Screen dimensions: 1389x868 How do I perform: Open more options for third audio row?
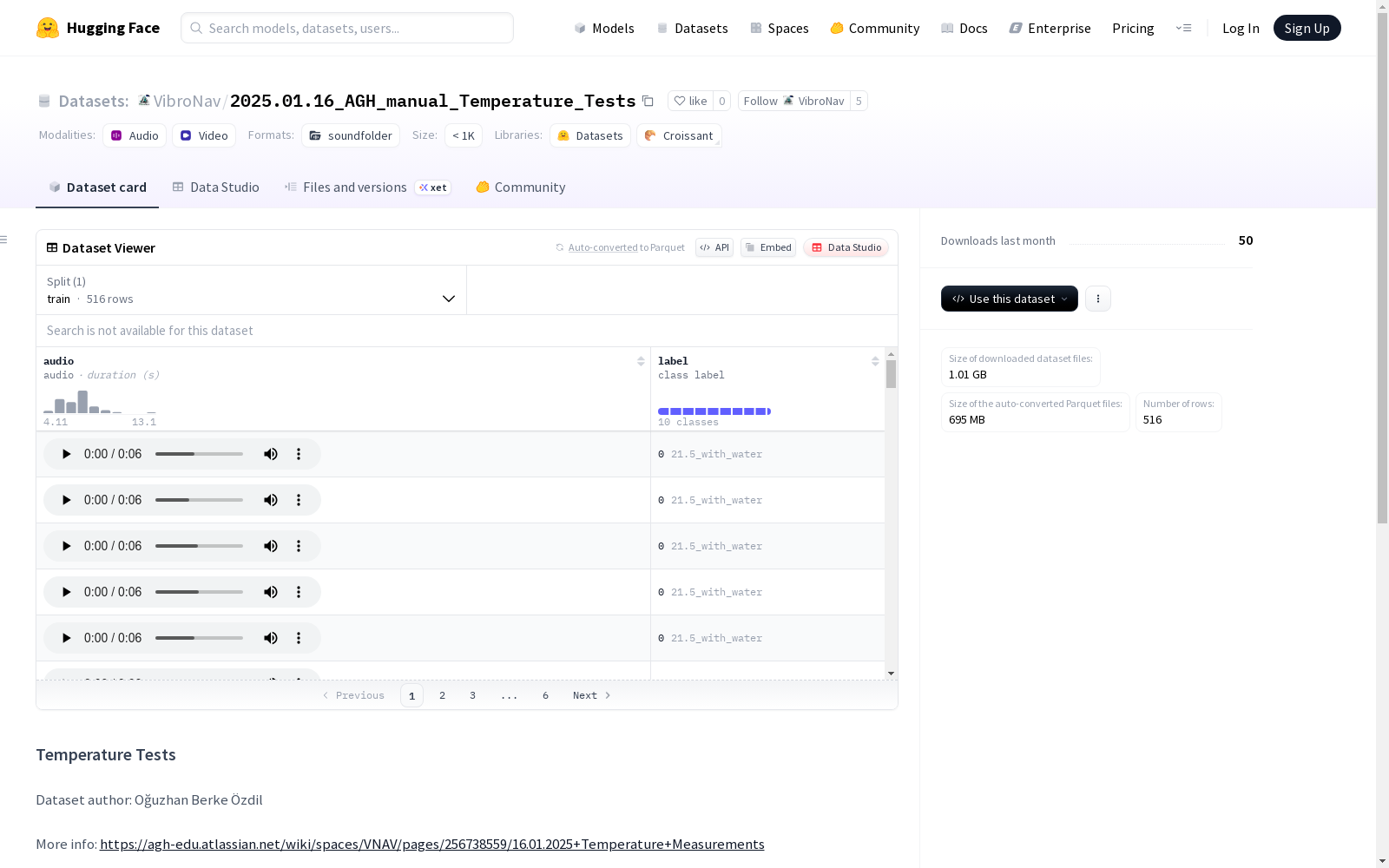tap(299, 546)
